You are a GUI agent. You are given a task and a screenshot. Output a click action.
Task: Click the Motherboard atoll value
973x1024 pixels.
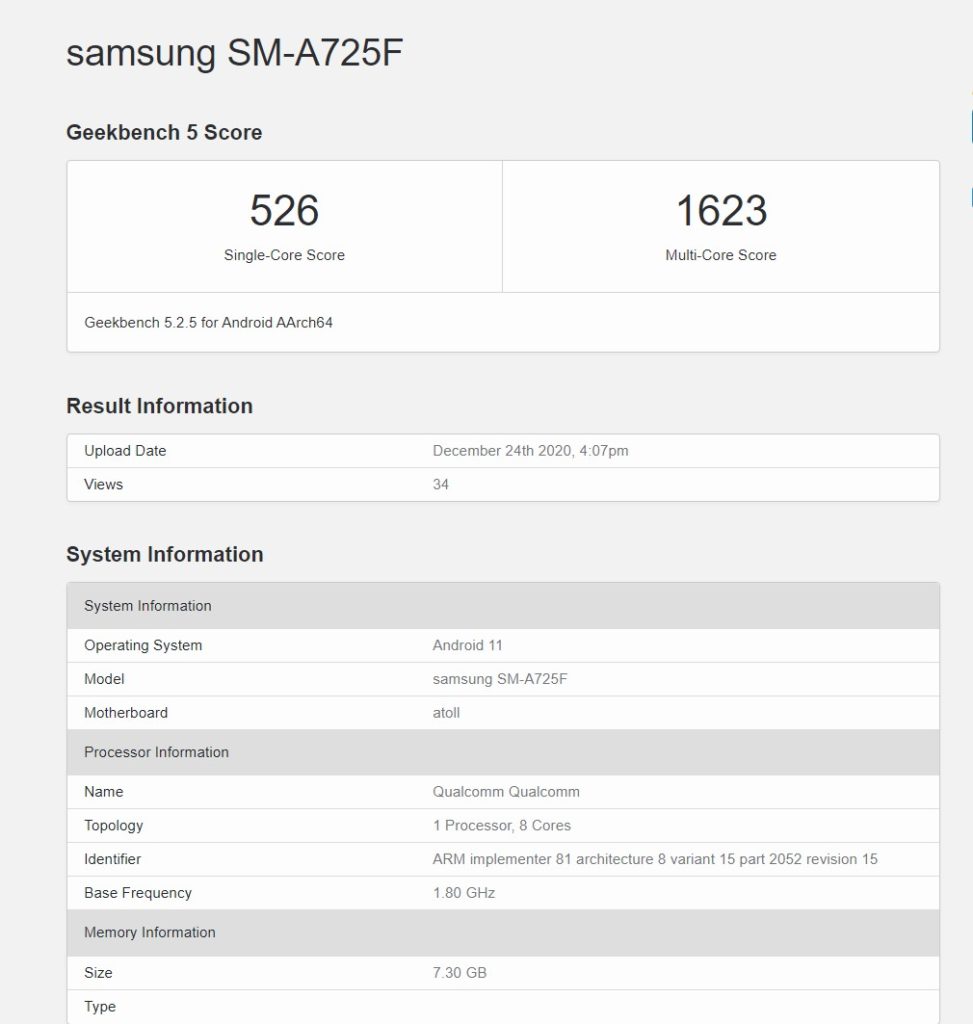(446, 713)
